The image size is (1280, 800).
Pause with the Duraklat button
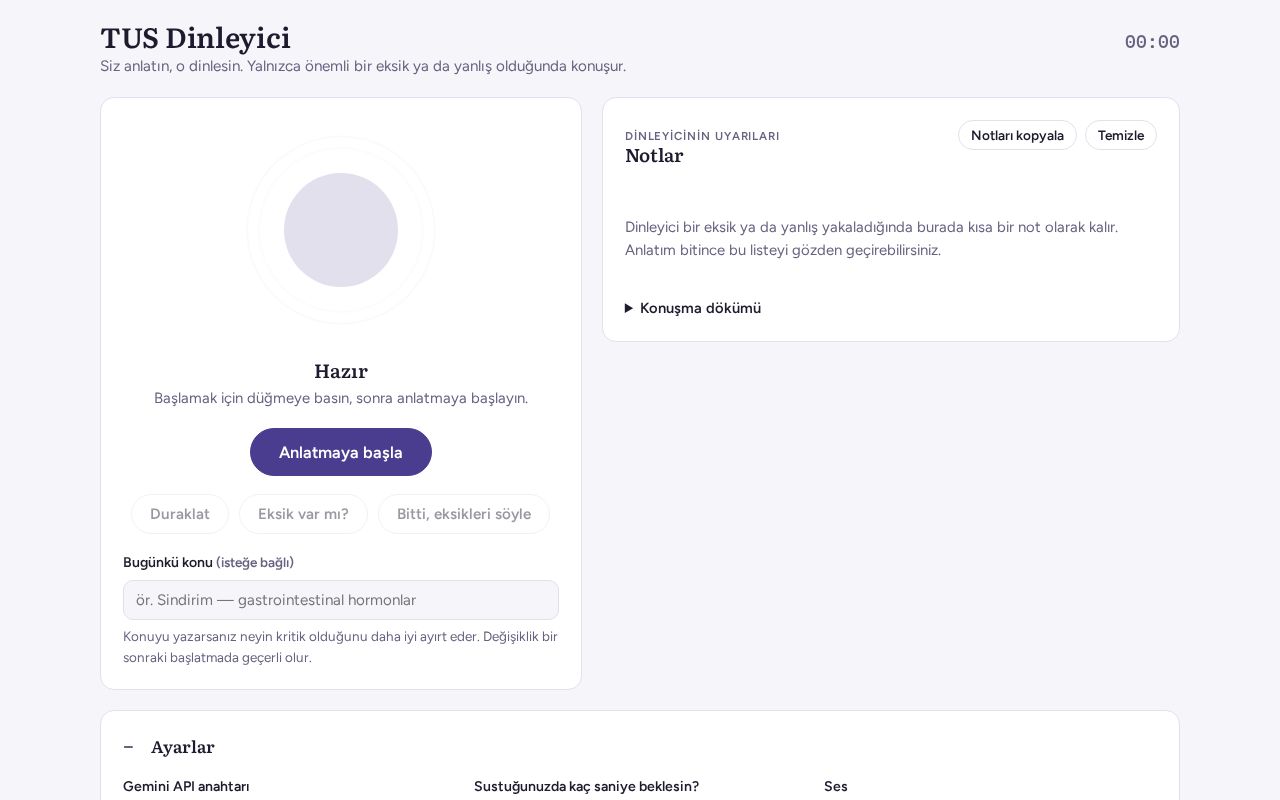[180, 514]
